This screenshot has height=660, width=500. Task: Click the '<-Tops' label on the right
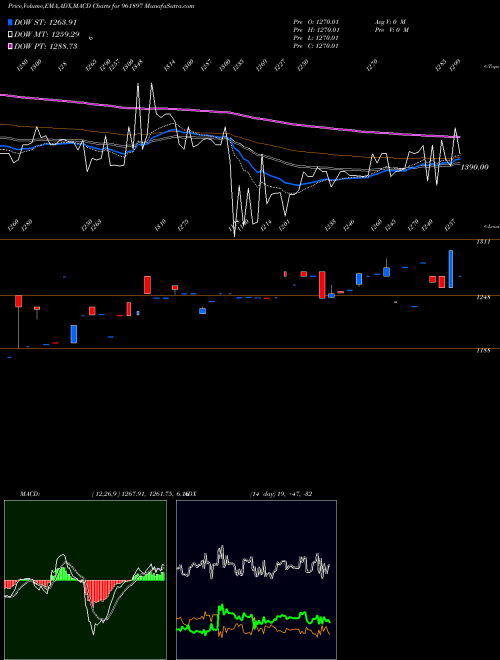click(x=491, y=67)
